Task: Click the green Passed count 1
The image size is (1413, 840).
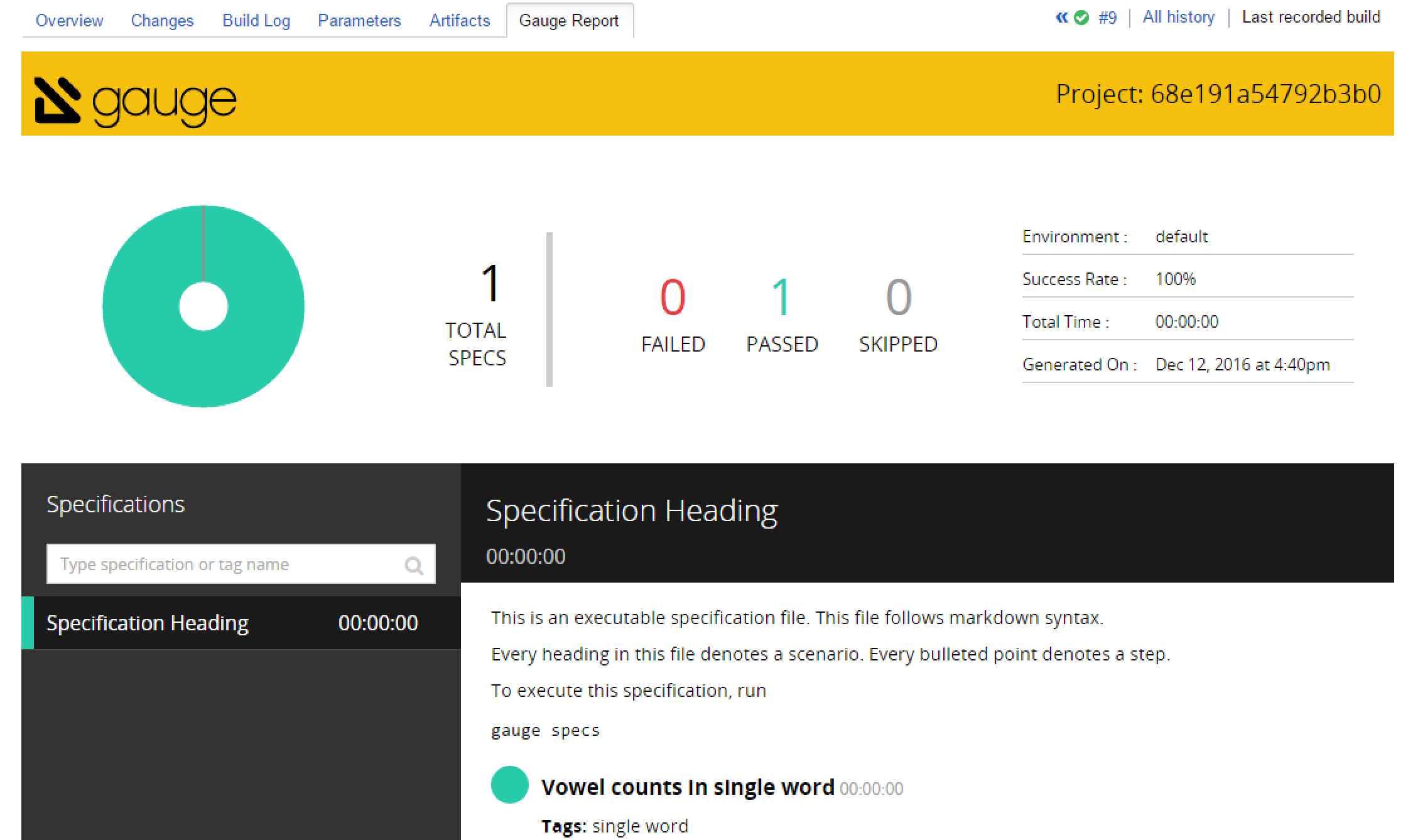Action: pyautogui.click(x=781, y=297)
